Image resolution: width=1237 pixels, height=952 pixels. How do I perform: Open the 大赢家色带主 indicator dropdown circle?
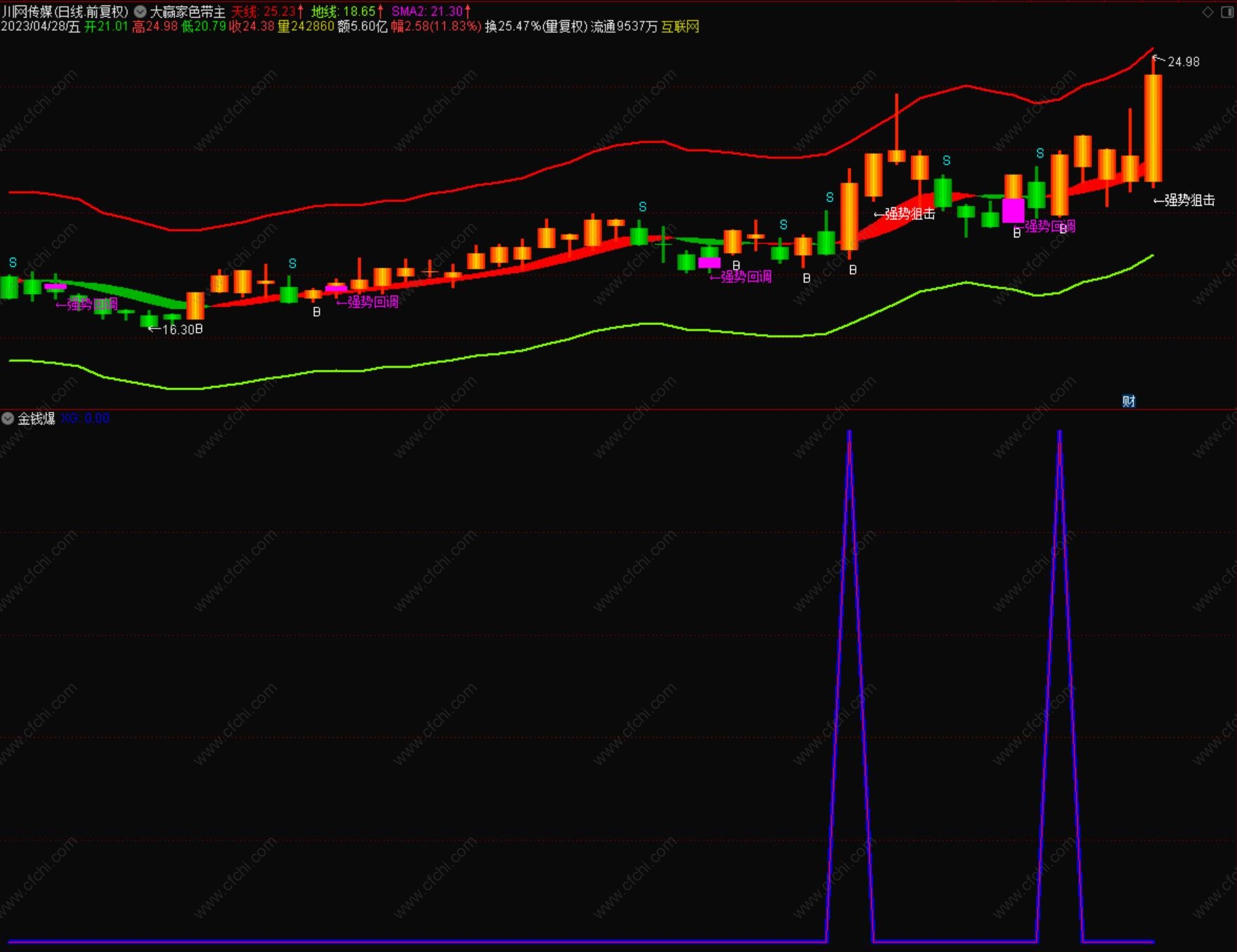tap(140, 12)
